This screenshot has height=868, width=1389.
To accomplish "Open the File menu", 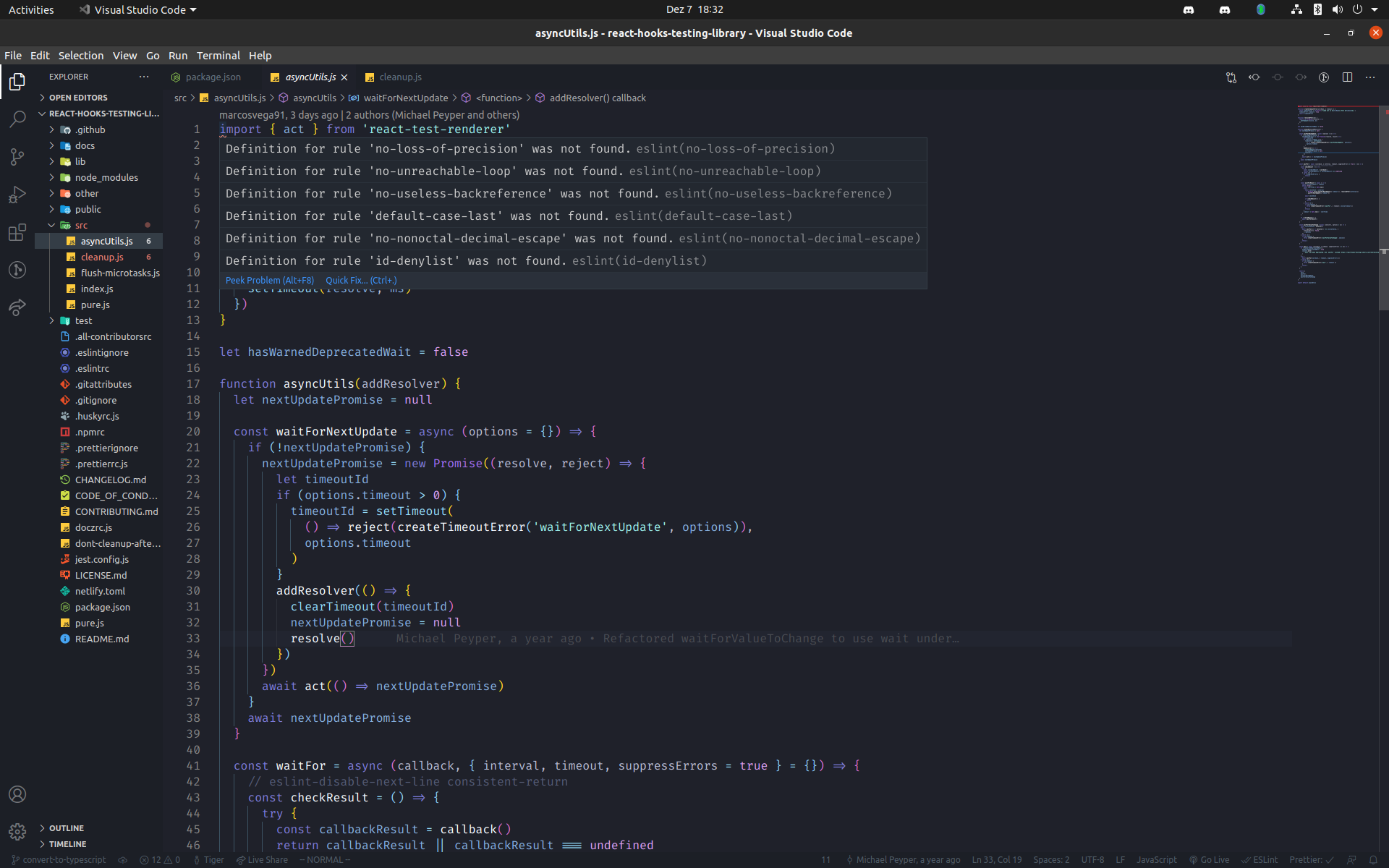I will 13,56.
